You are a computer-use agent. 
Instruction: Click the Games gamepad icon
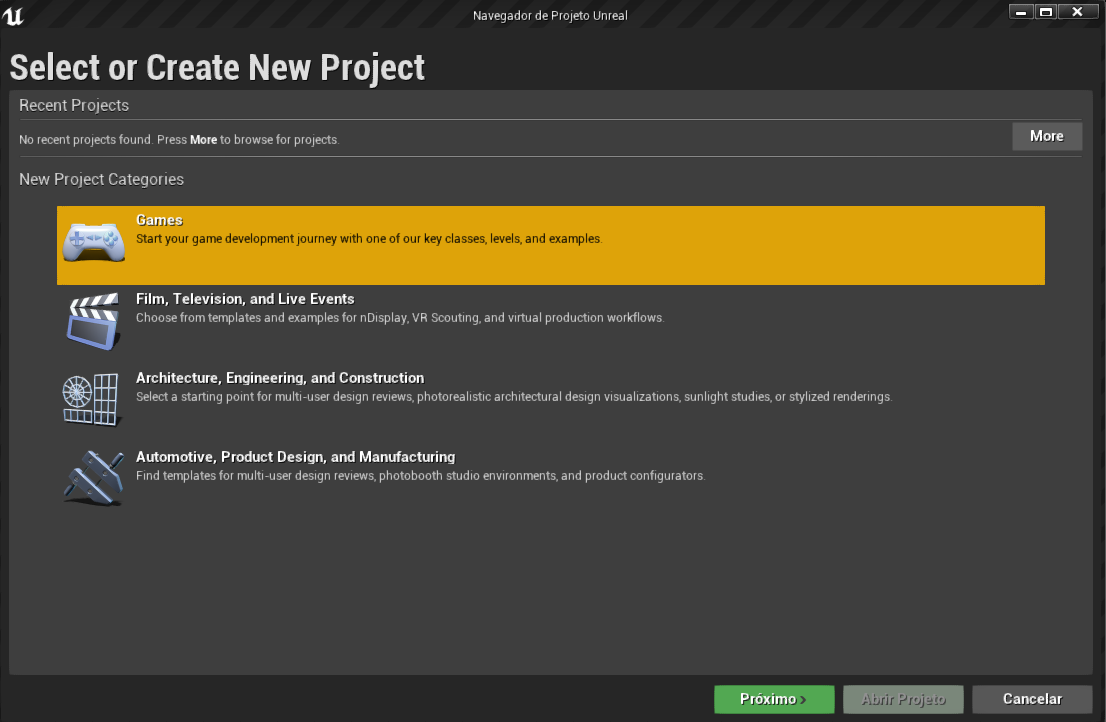point(94,243)
